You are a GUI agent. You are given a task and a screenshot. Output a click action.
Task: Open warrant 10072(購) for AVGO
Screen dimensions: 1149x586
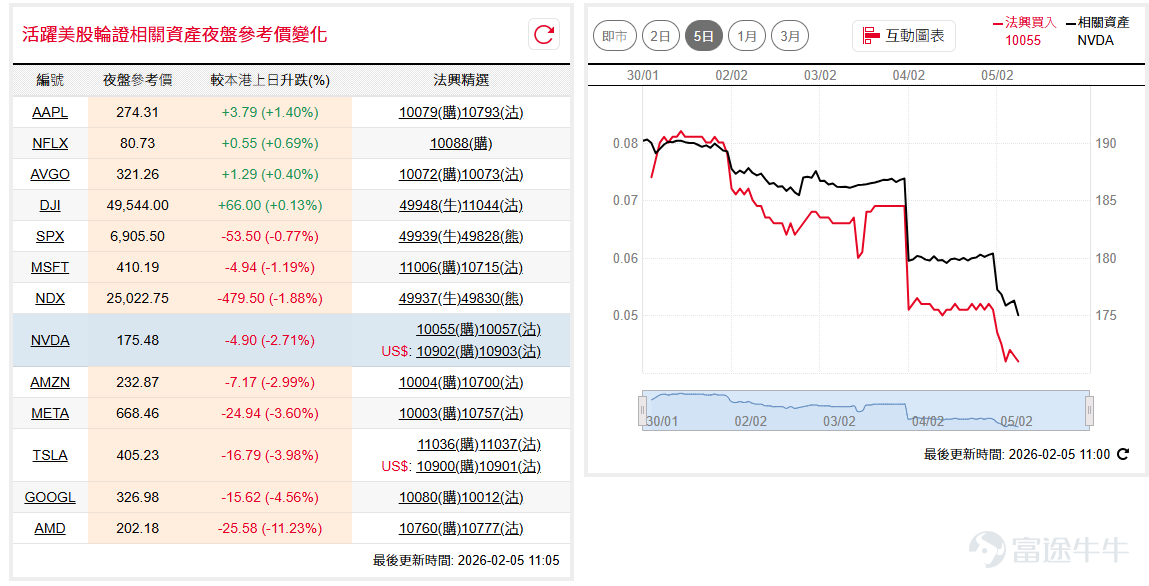pyautogui.click(x=429, y=174)
